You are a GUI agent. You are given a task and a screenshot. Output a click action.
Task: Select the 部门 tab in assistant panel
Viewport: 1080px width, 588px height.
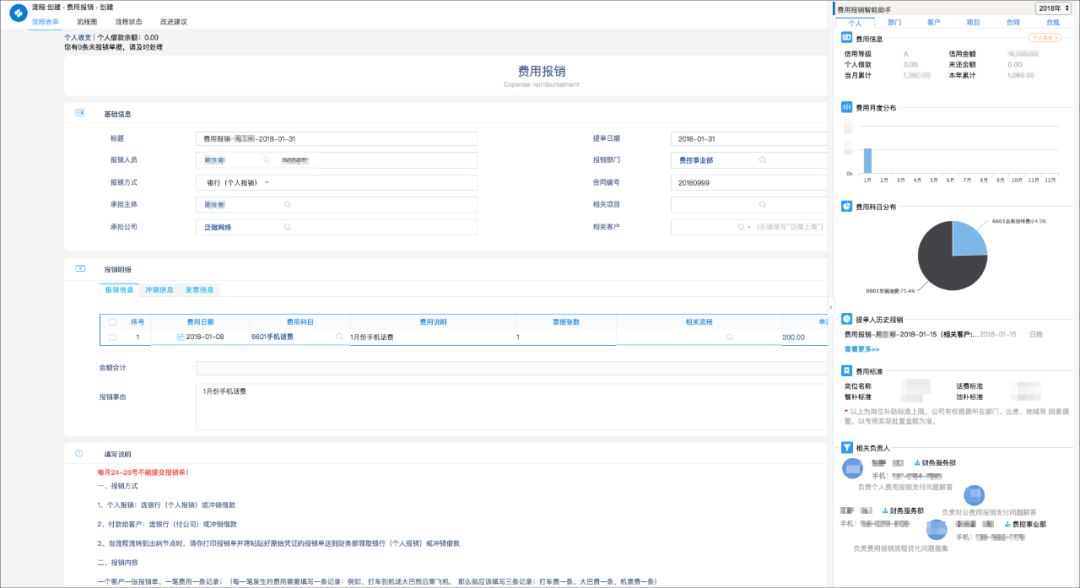tap(894, 23)
